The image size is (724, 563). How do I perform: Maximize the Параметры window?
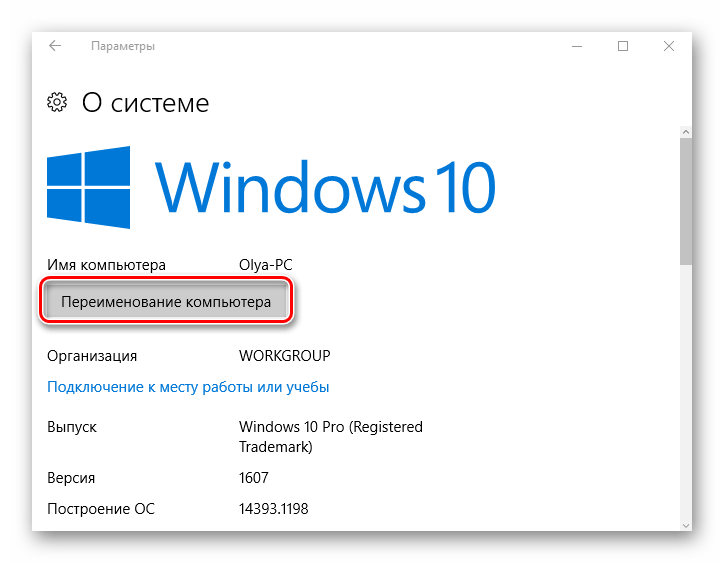(x=623, y=46)
